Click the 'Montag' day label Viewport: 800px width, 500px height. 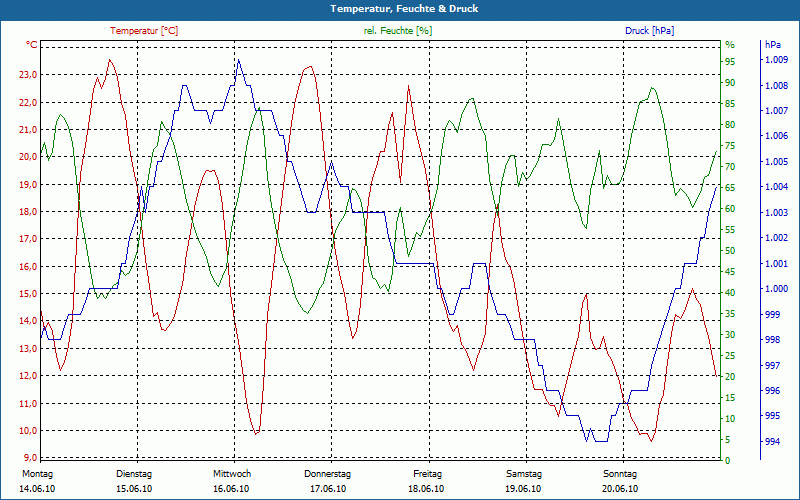(x=37, y=474)
